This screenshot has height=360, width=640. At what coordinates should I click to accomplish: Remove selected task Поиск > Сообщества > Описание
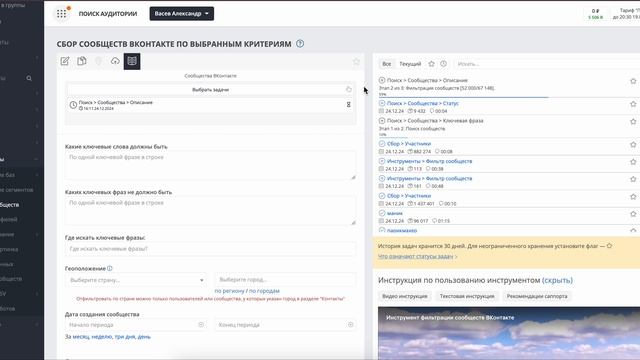pos(349,105)
